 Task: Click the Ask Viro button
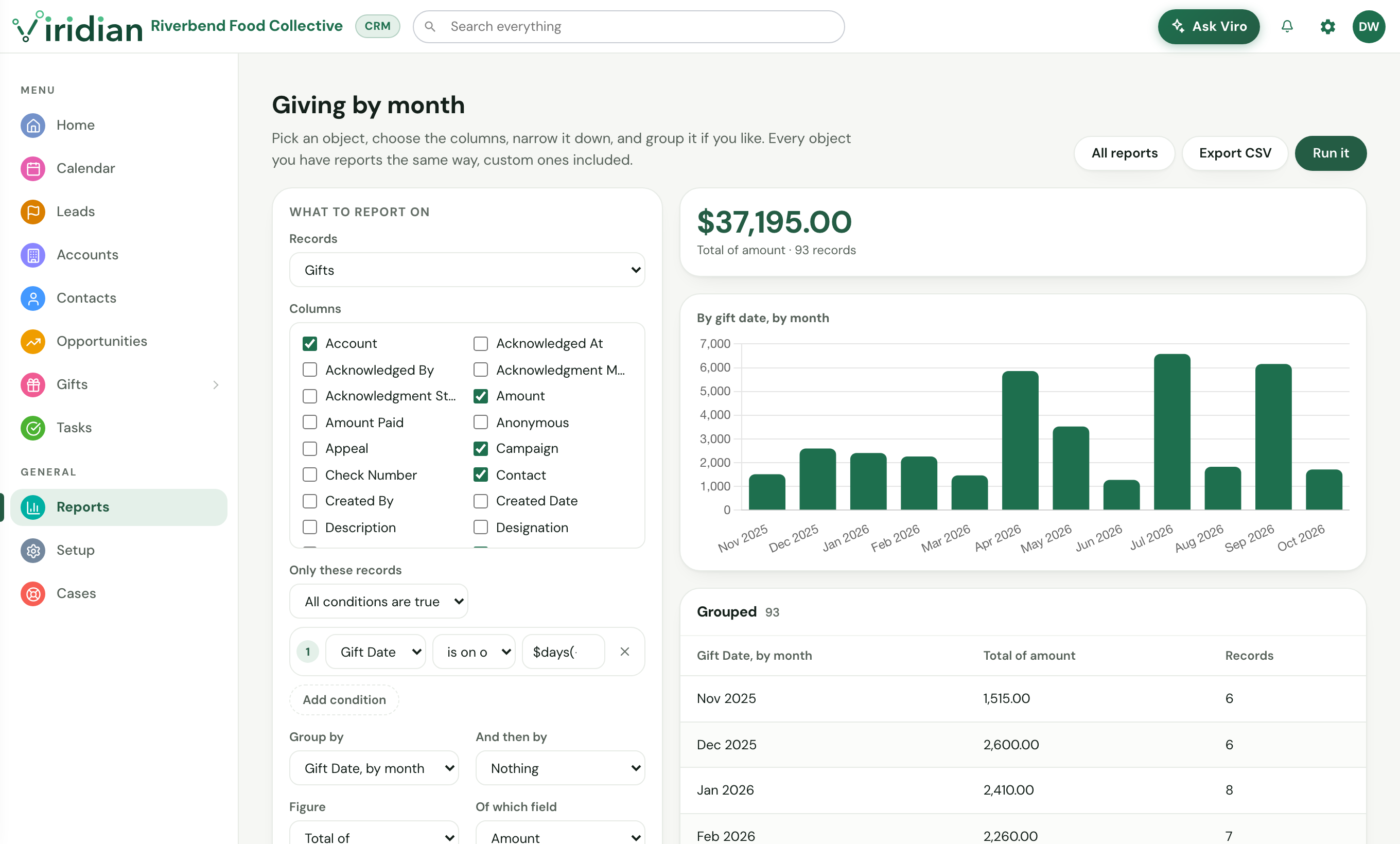[1209, 27]
